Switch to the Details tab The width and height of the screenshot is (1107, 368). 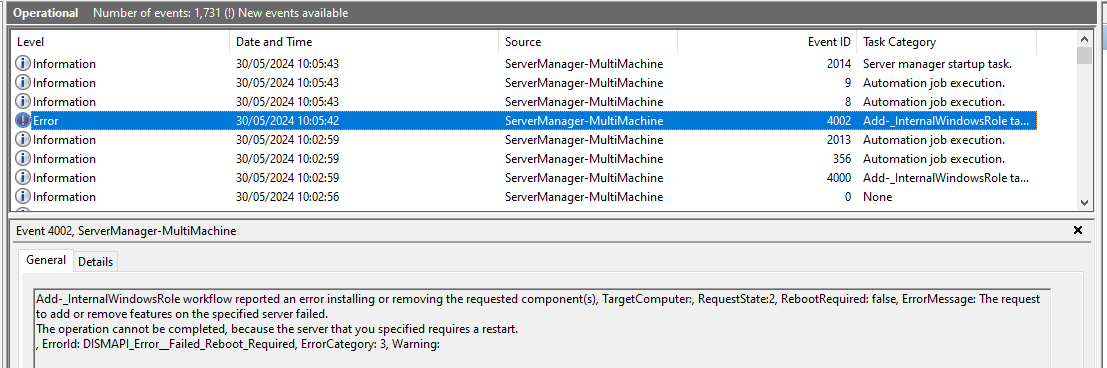(95, 261)
